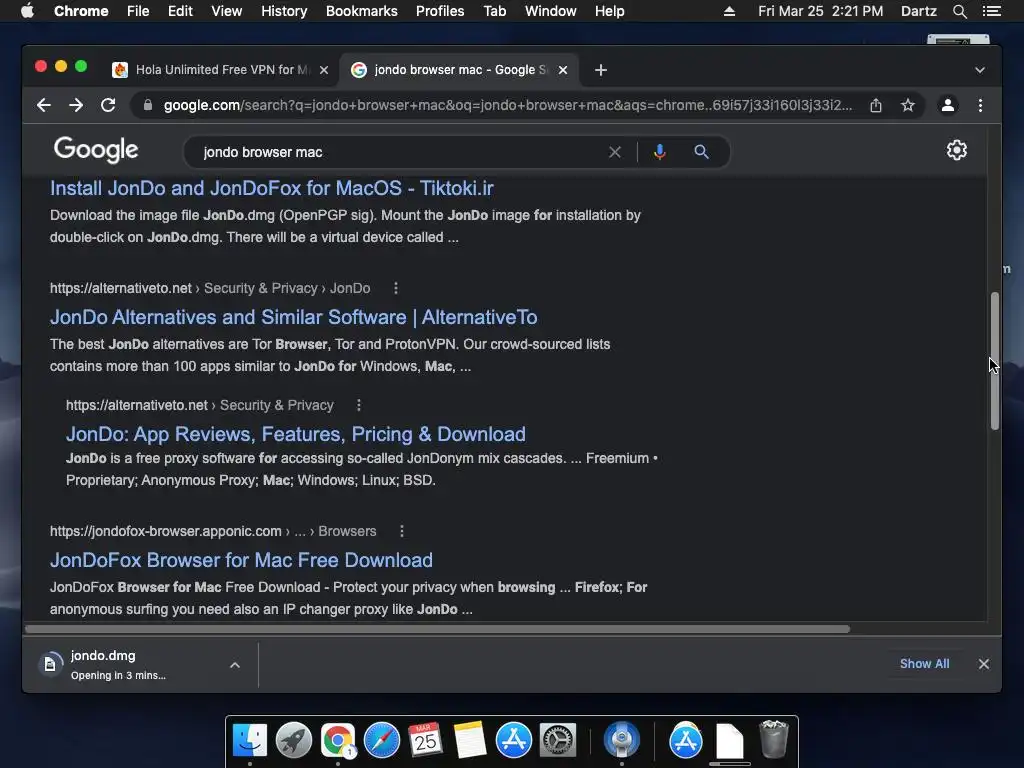Open the Chrome profile avatar

click(948, 105)
